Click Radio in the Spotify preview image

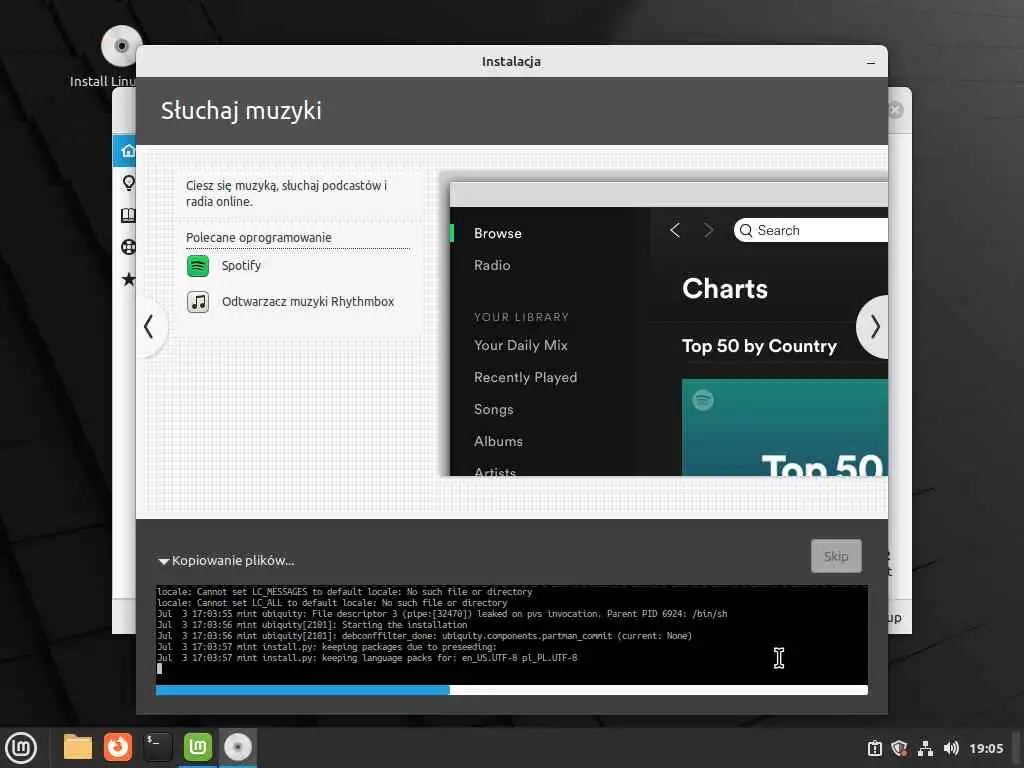point(492,266)
